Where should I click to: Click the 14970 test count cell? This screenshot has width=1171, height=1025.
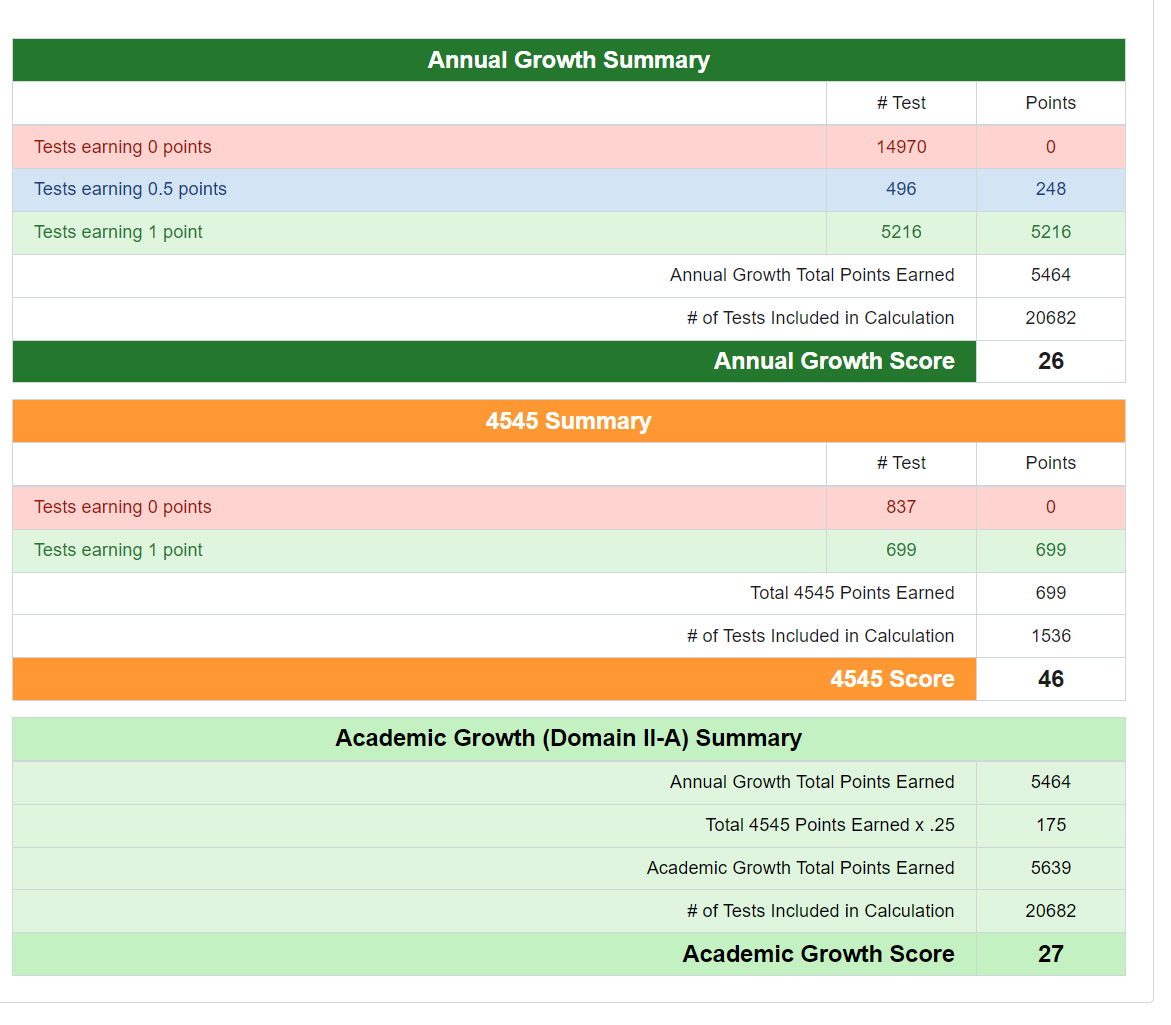coord(900,146)
